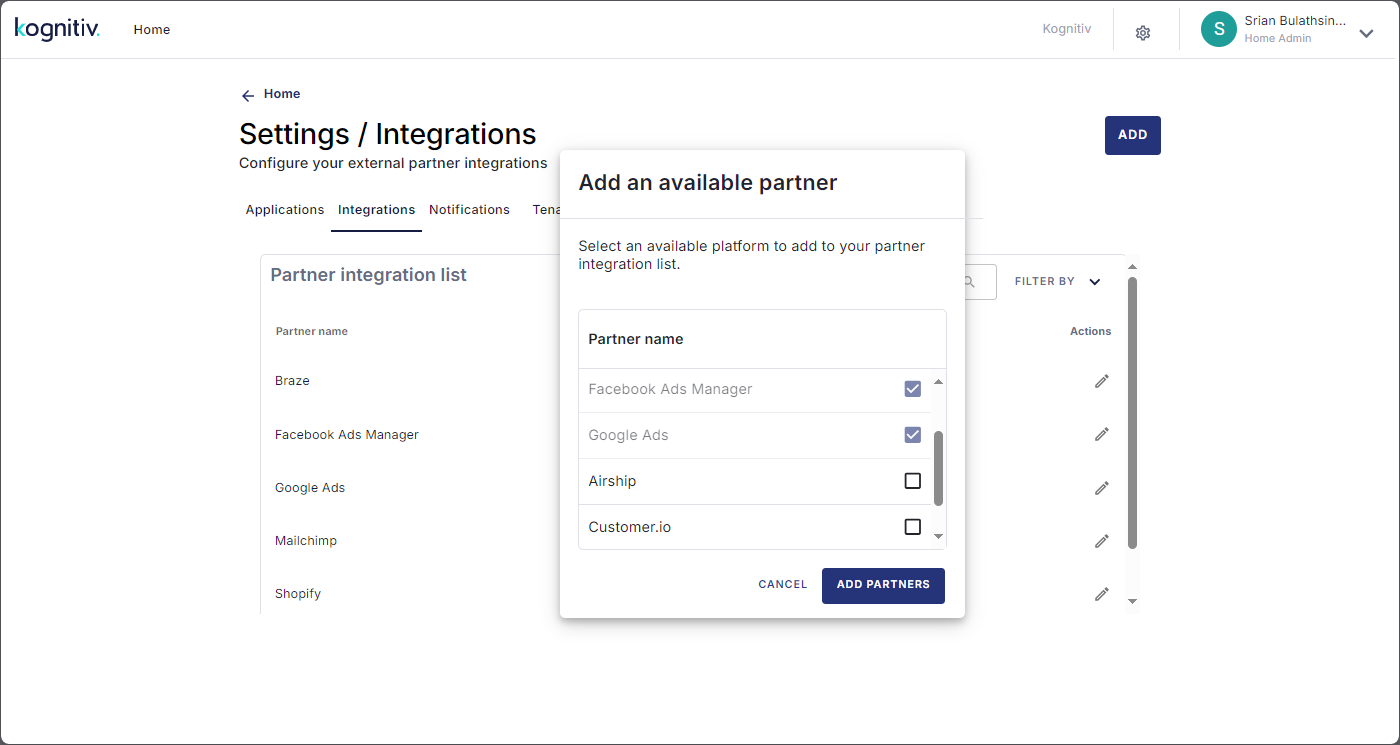
Task: Edit the Braze integration pencil icon
Action: click(x=1102, y=381)
